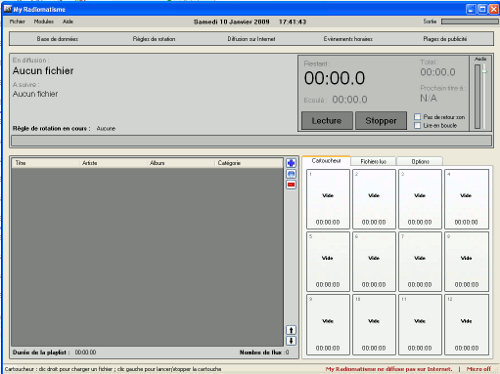This screenshot has width=500, height=374.
Task: Switch to the Cartoucheur tab
Action: [x=326, y=161]
